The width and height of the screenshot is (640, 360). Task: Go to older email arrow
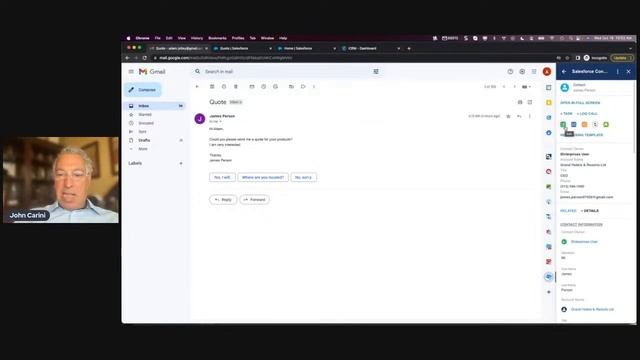[x=514, y=87]
